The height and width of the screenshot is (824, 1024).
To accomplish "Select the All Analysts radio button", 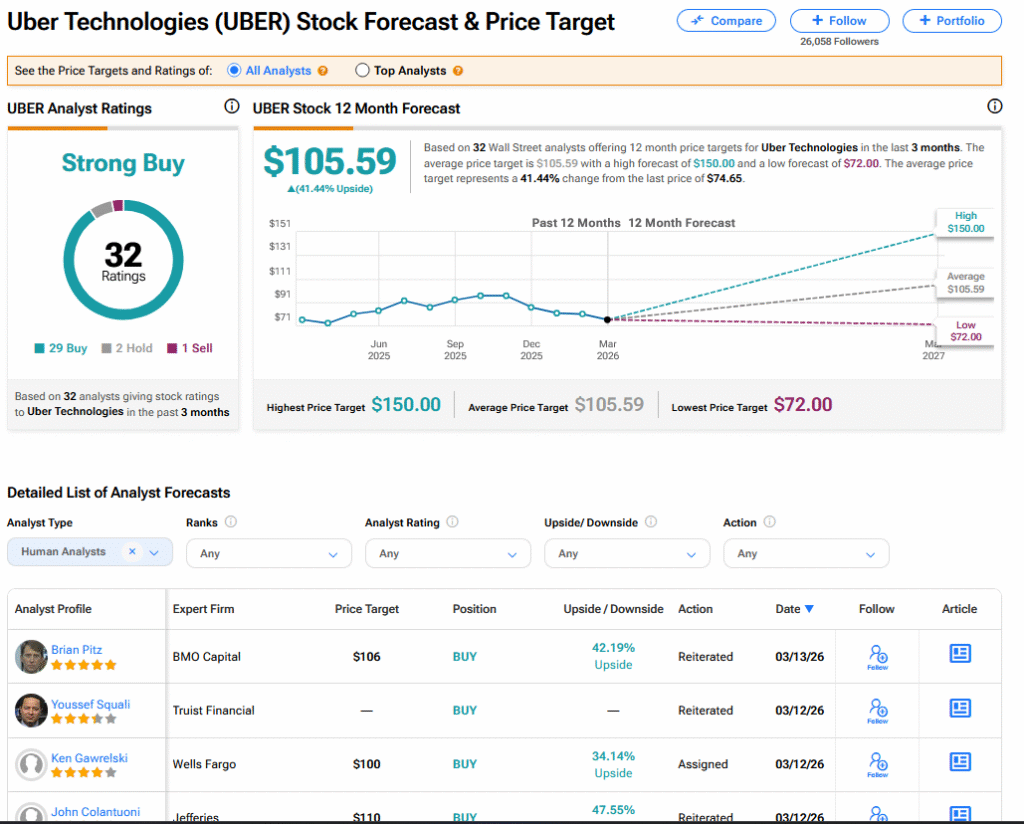I will [x=234, y=71].
